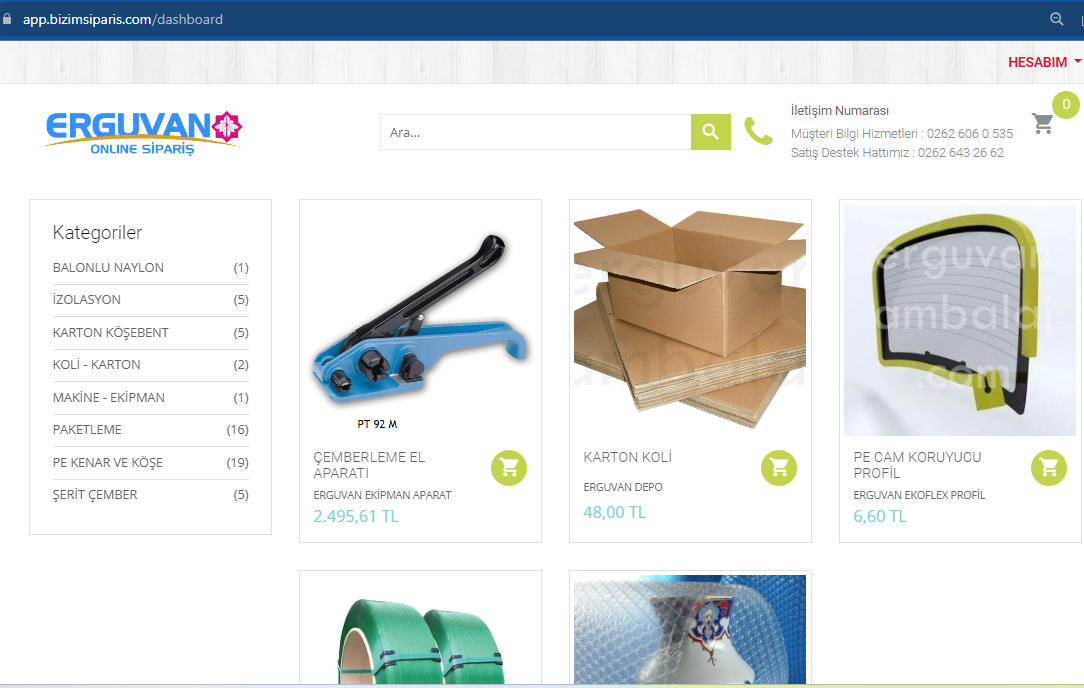Image resolution: width=1084 pixels, height=688 pixels.
Task: Expand the HESABIM account dropdown
Action: (x=1044, y=62)
